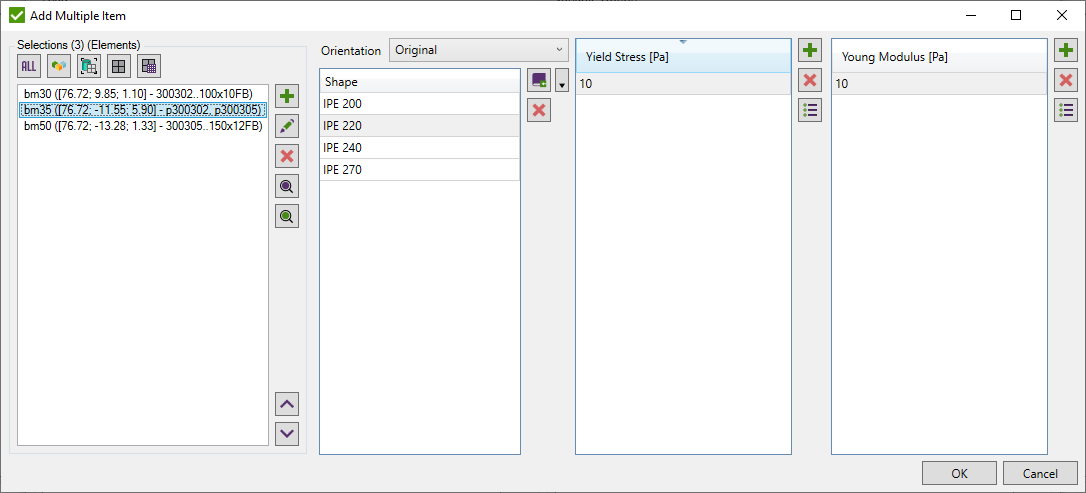Screen dimensions: 1086x493
Task: Click the green magnifier zoom icon
Action: tap(288, 216)
